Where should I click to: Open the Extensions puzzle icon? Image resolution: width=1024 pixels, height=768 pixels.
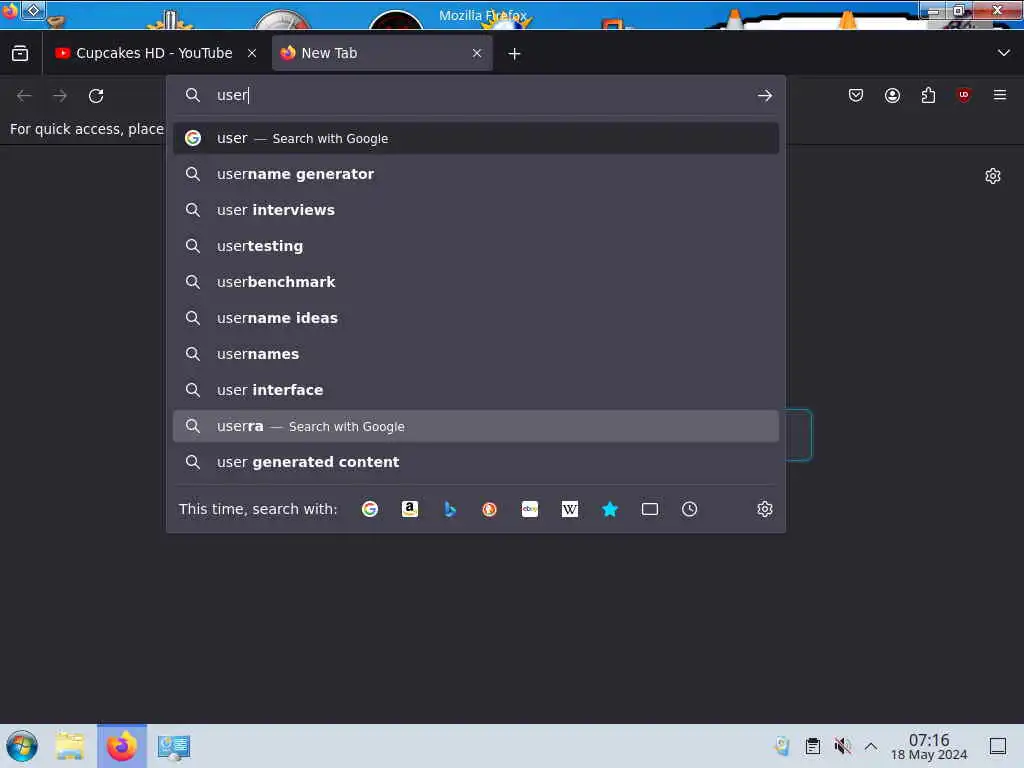point(928,95)
